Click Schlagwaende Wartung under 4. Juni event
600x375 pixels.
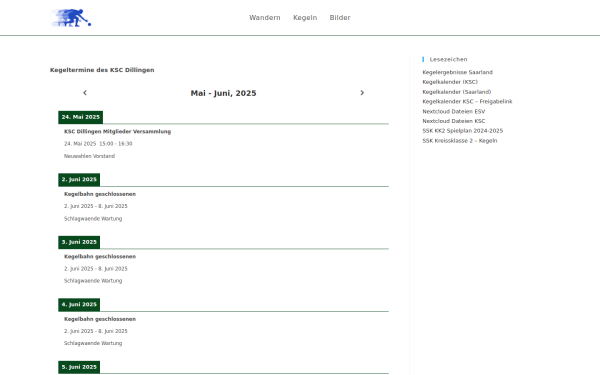(x=93, y=343)
